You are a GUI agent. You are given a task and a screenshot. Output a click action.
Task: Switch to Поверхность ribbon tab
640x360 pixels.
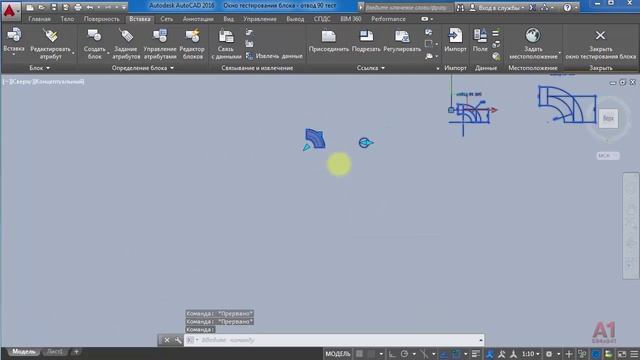point(102,19)
